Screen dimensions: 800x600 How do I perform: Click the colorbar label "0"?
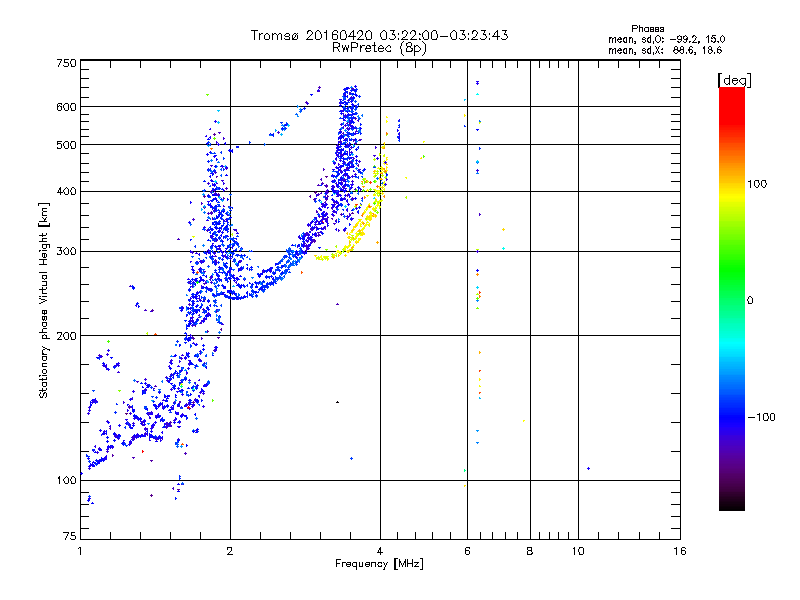coord(750,301)
